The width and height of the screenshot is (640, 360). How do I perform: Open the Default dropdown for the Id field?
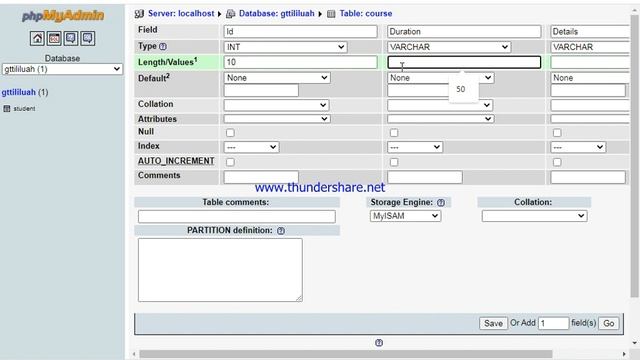coord(277,78)
